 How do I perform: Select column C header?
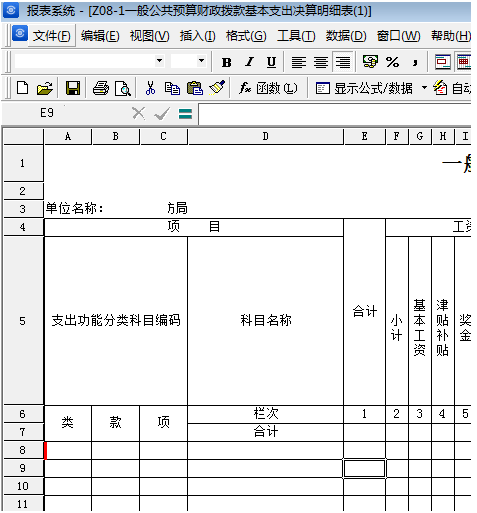pos(163,137)
